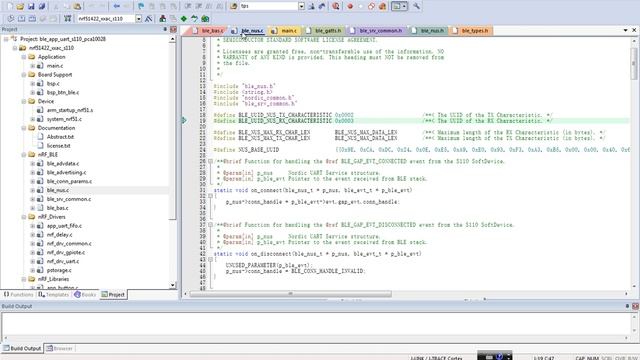This screenshot has height=360, width=640.
Task: Click the Paste clipboard icon
Action: click(77, 6)
